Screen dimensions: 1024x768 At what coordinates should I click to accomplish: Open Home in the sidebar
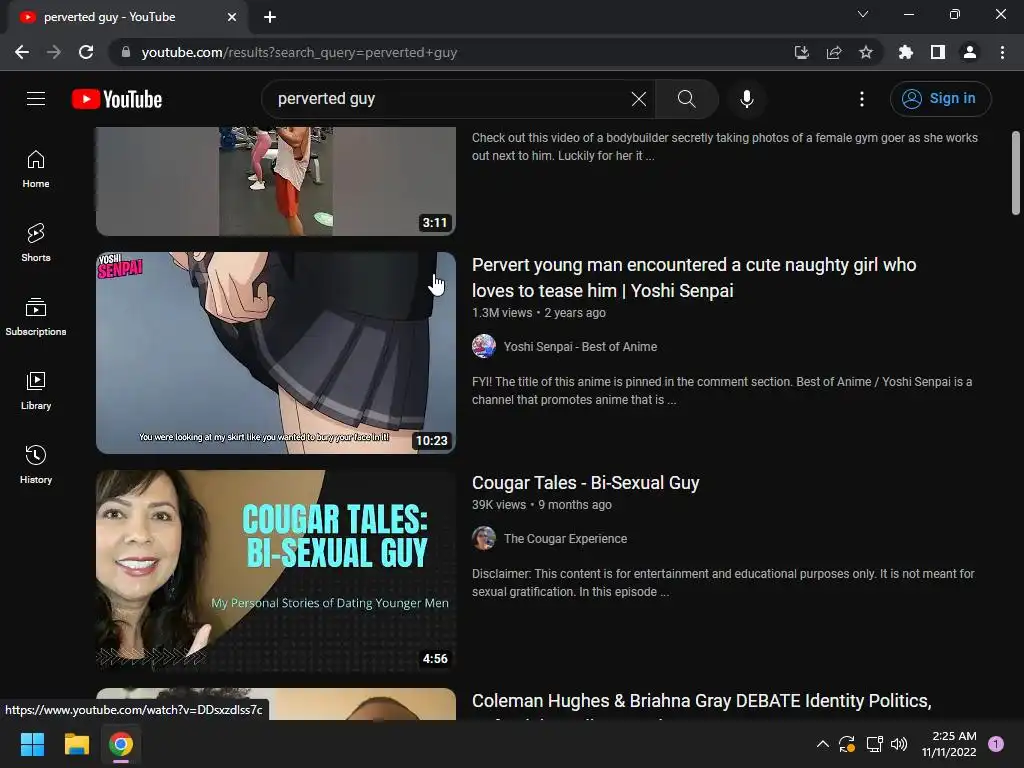[36, 169]
